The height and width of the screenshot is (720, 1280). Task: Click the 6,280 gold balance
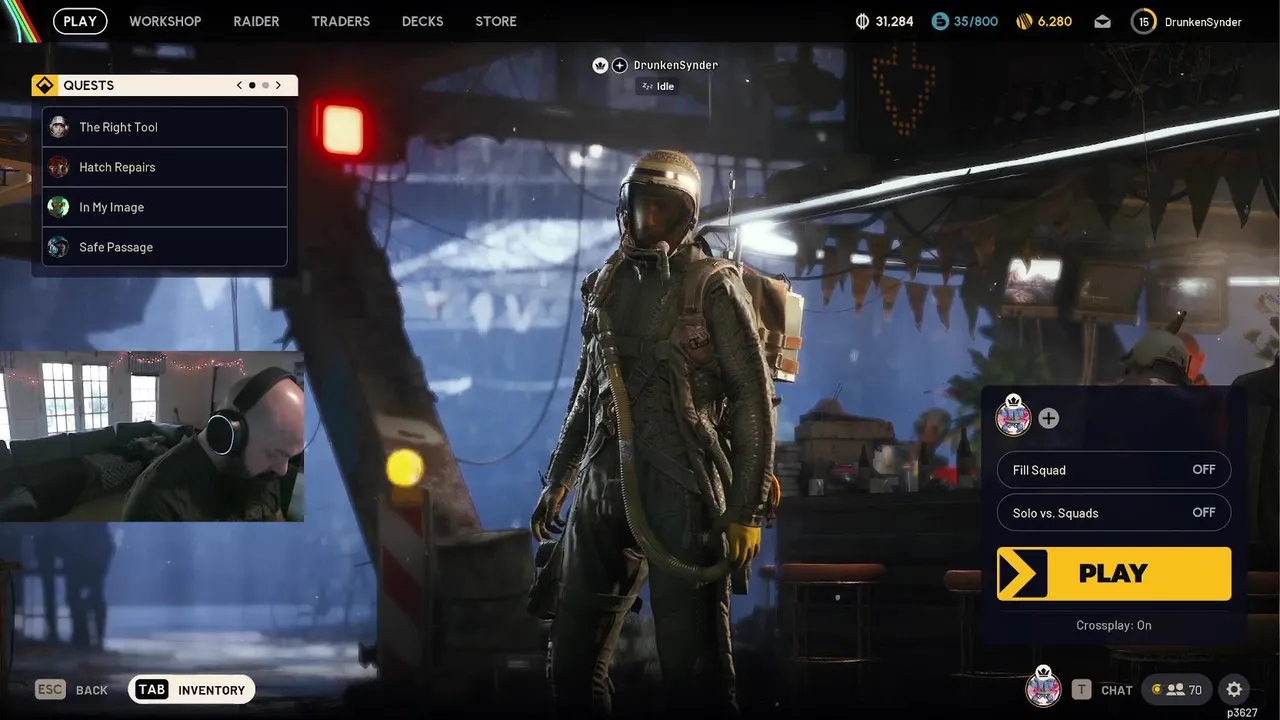point(1054,21)
